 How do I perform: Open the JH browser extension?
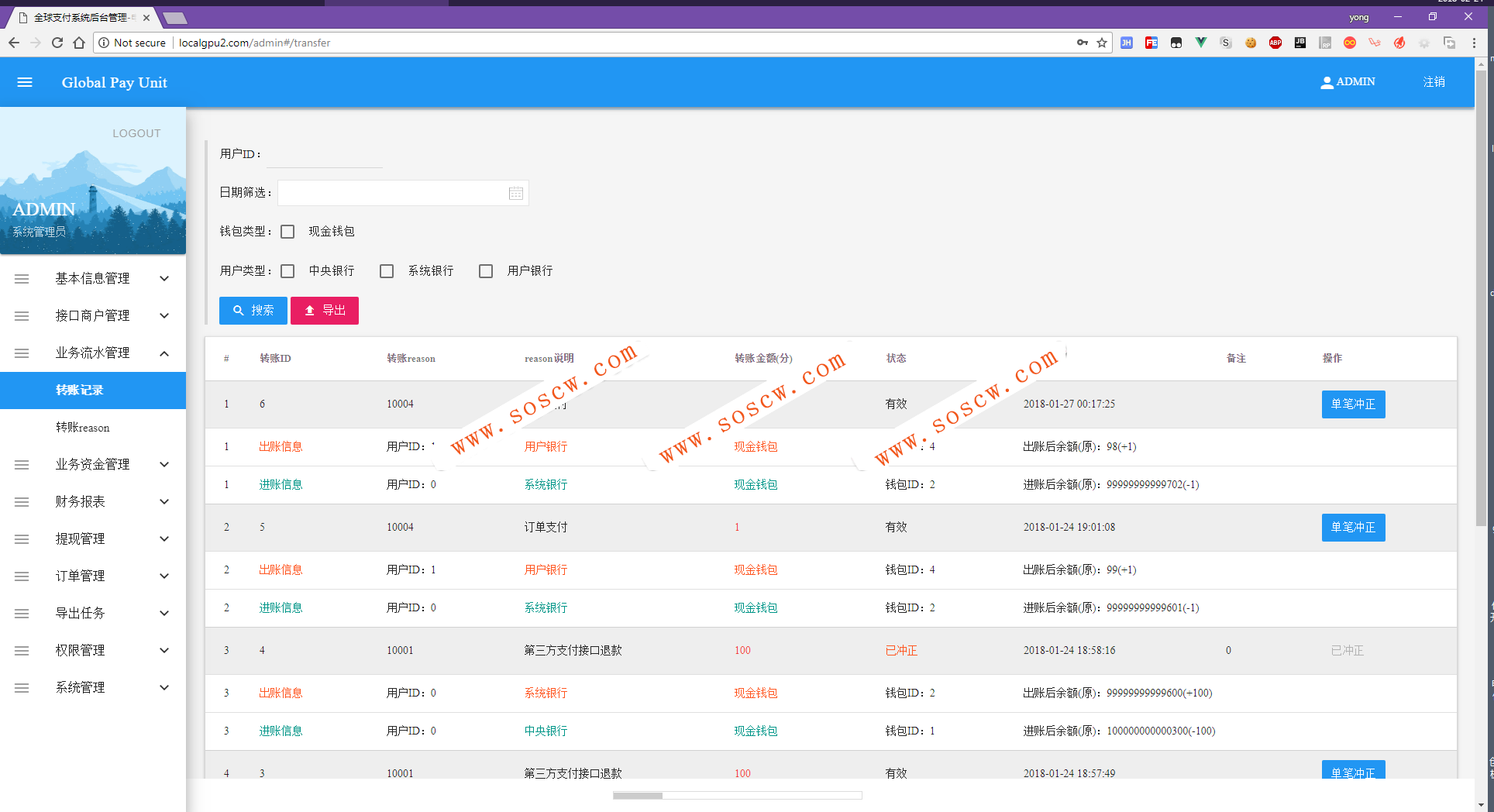tap(1127, 43)
